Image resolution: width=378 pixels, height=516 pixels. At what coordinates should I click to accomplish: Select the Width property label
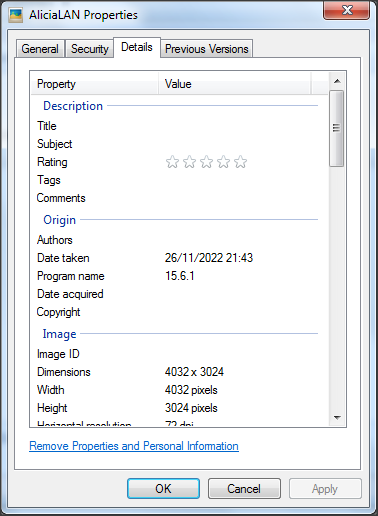[51, 390]
